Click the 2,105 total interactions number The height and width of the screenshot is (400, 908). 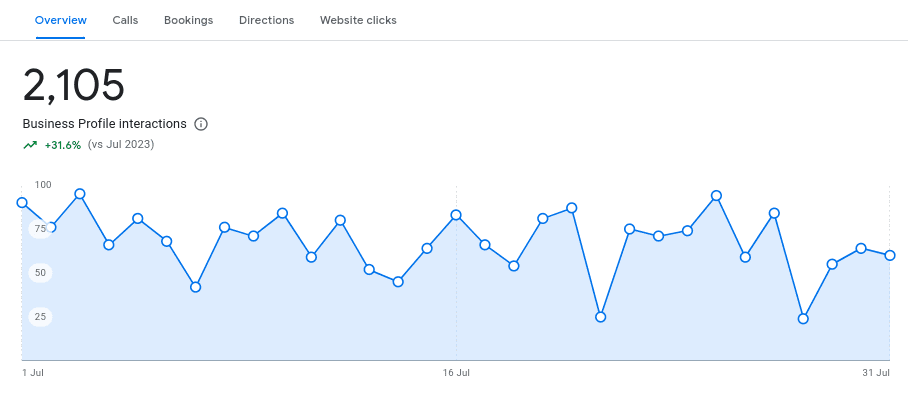click(74, 86)
